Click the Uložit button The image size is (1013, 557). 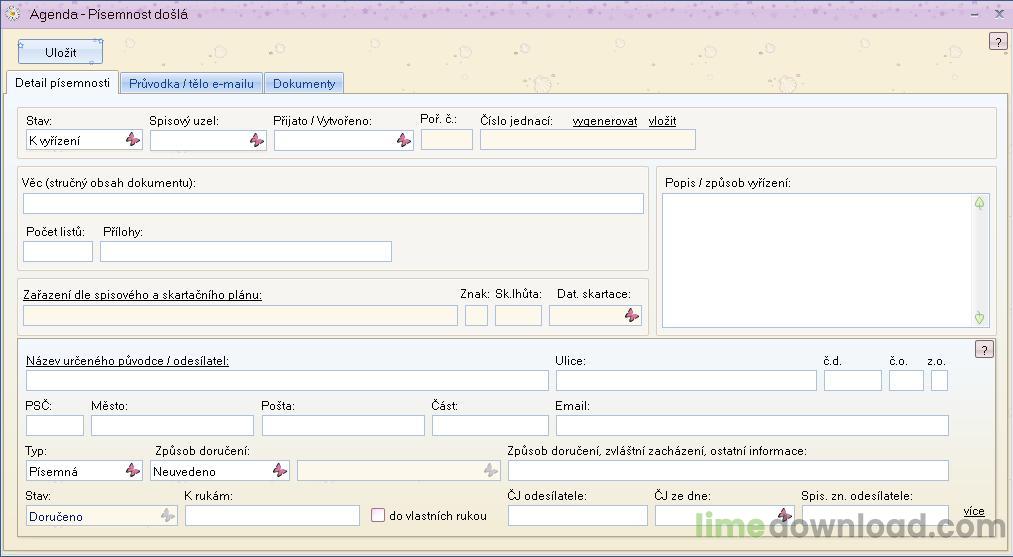point(61,52)
